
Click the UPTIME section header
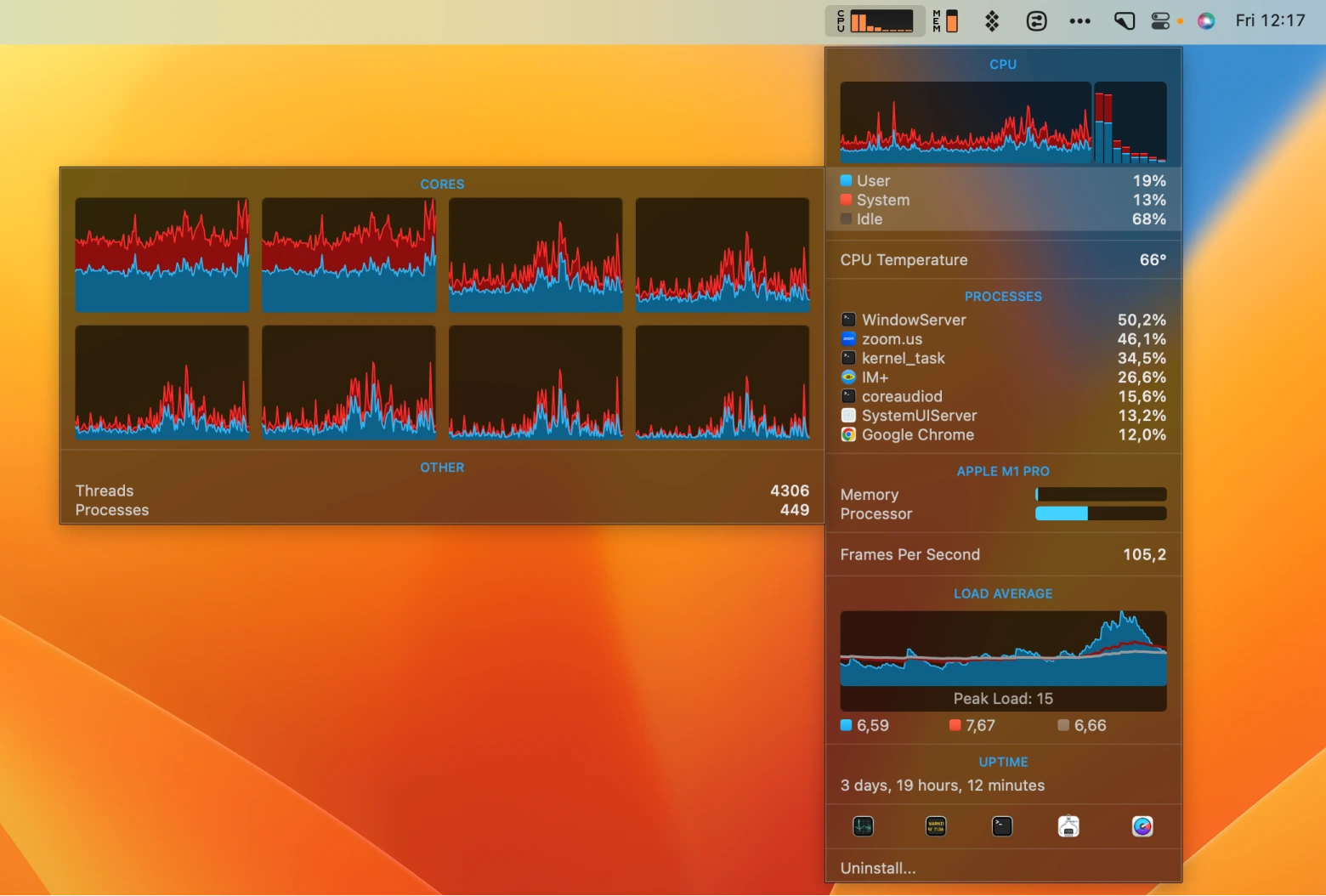point(1003,762)
